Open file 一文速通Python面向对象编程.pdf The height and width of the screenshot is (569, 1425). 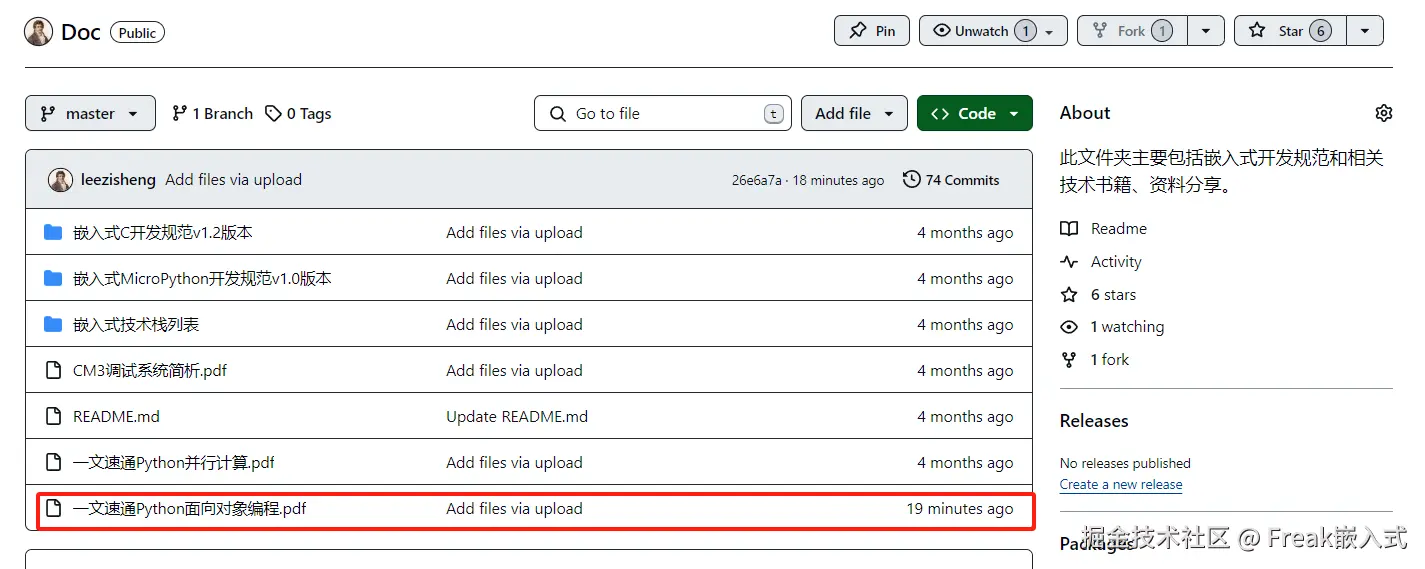click(190, 509)
